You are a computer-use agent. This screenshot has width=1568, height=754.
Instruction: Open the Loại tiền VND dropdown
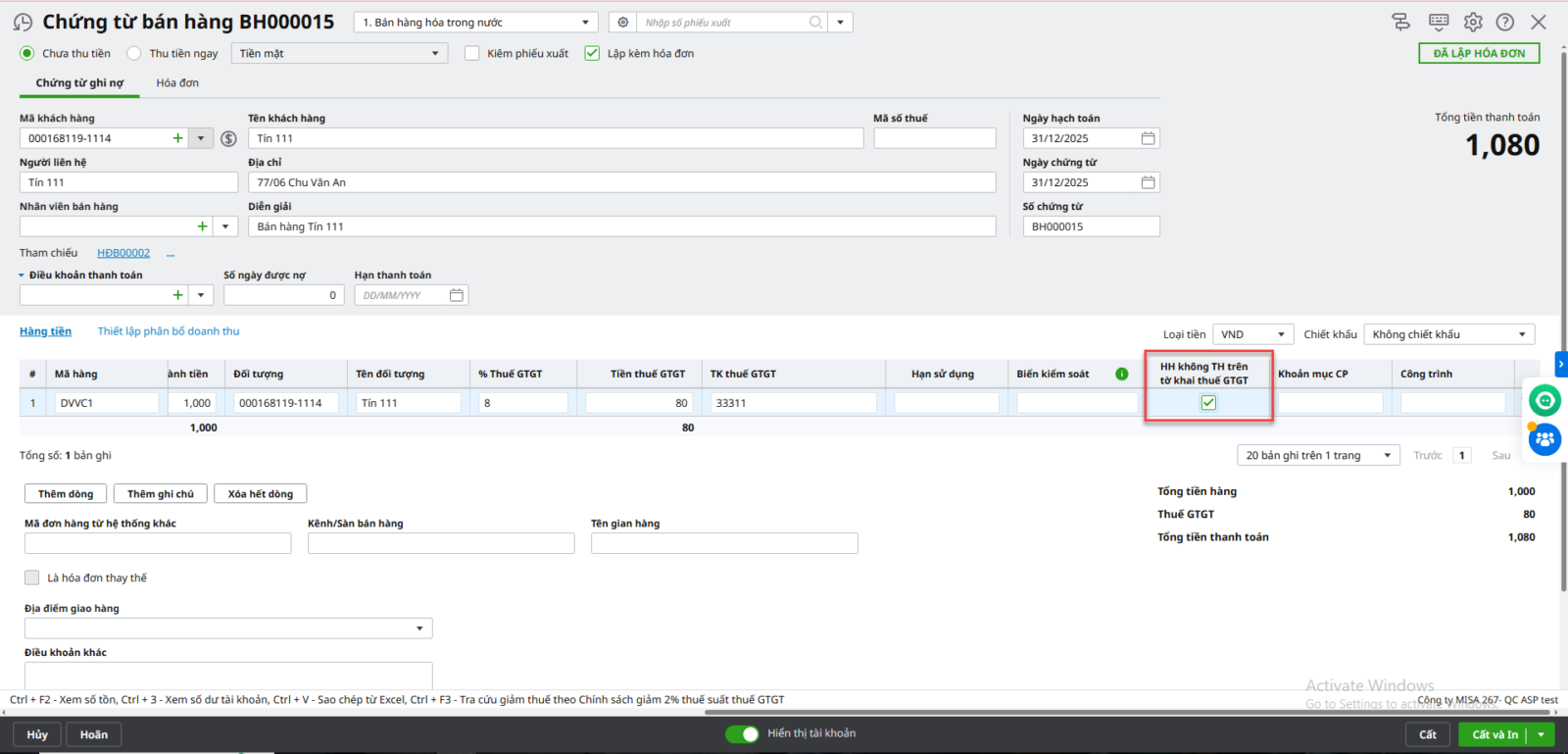coord(1252,334)
